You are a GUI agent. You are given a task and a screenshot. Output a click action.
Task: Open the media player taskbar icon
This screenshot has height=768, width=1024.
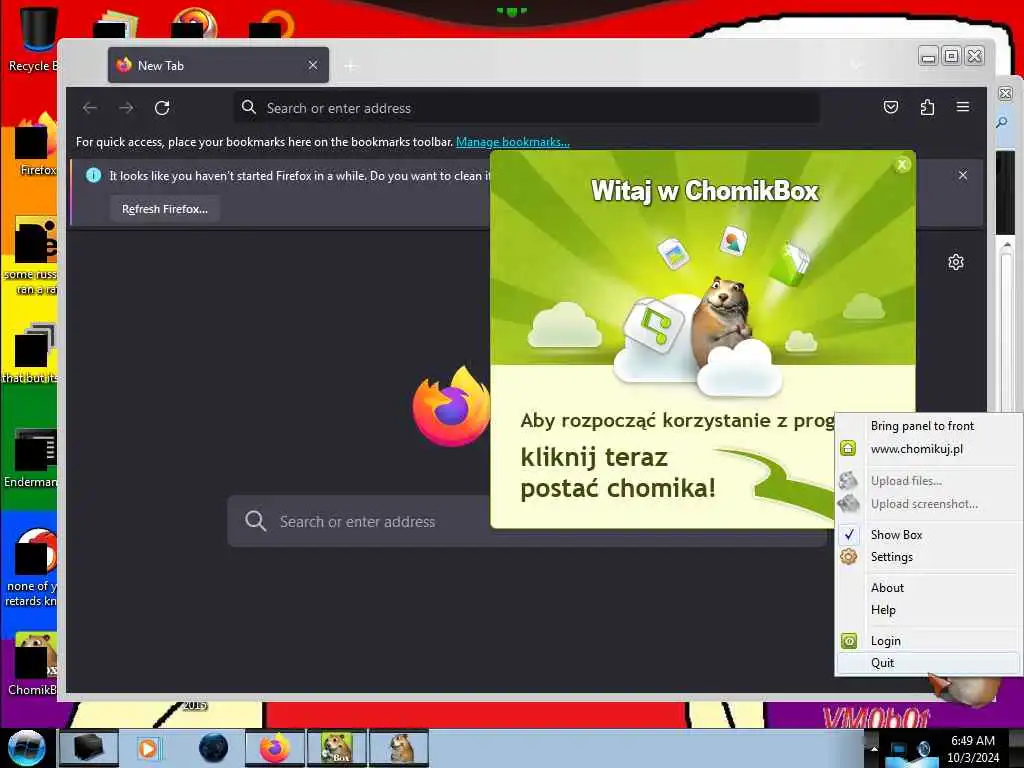(x=148, y=748)
